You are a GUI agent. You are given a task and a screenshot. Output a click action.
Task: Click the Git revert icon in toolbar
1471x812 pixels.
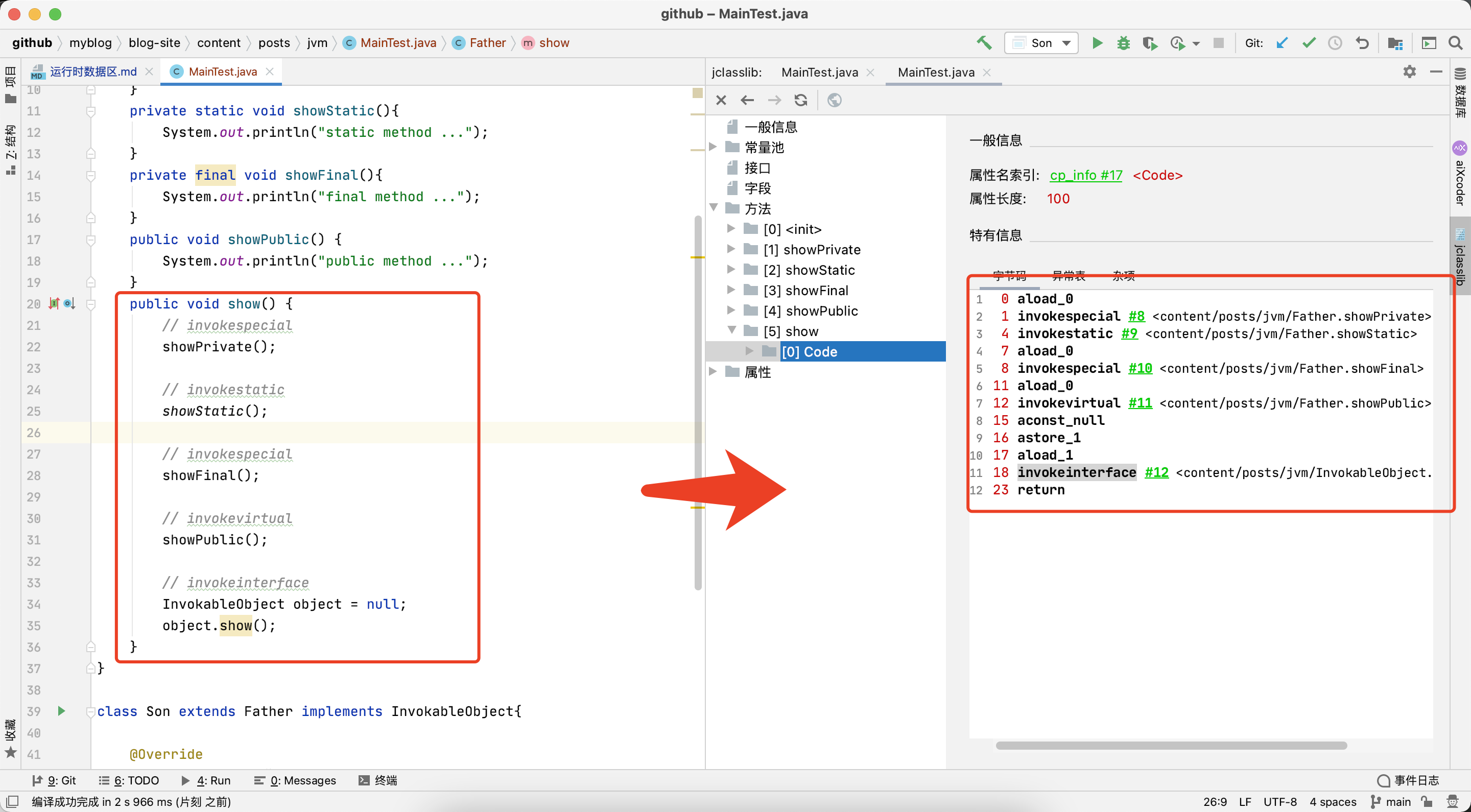pos(1363,43)
